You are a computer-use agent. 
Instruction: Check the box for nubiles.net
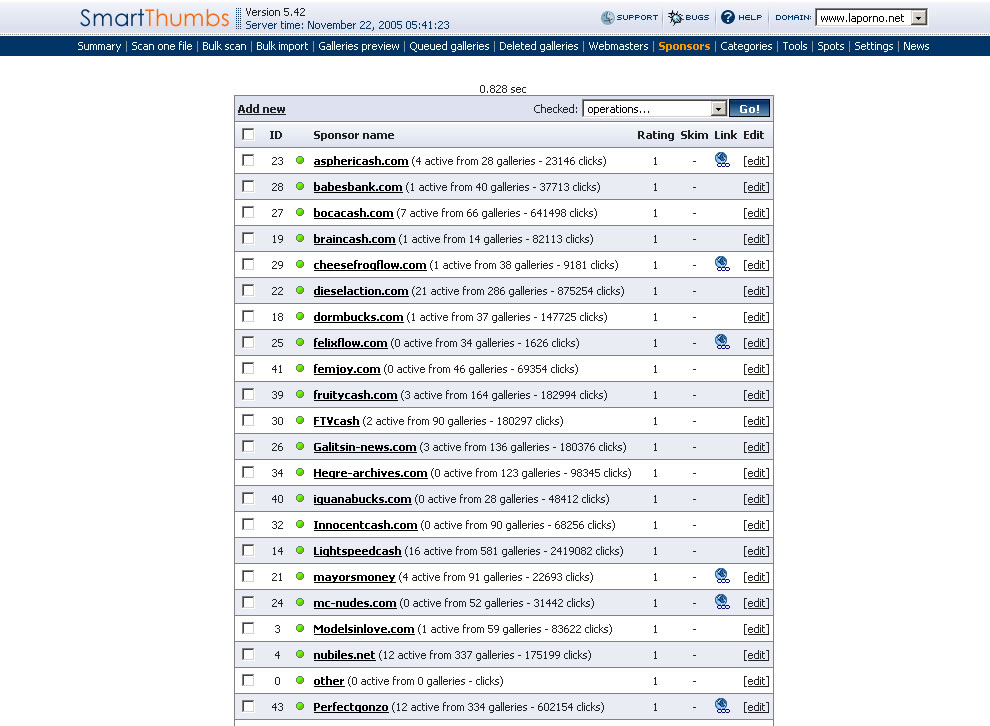tap(248, 654)
